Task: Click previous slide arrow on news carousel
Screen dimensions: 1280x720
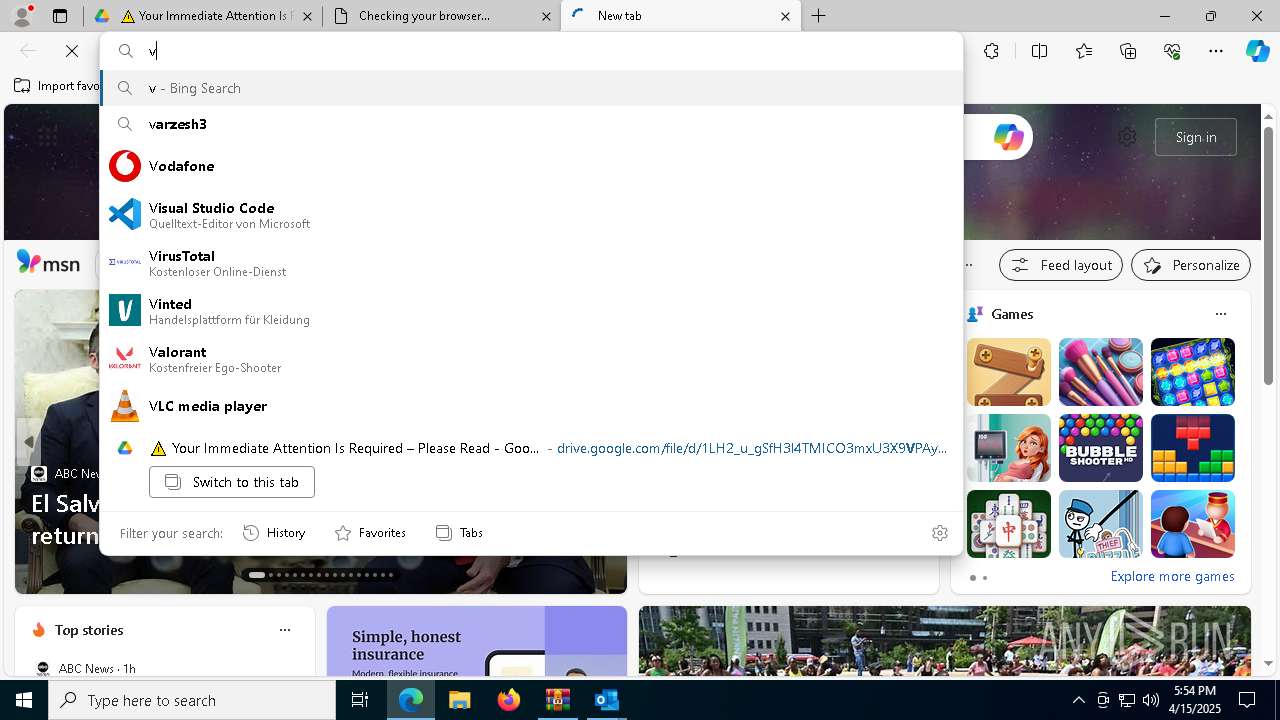Action: coord(29,441)
